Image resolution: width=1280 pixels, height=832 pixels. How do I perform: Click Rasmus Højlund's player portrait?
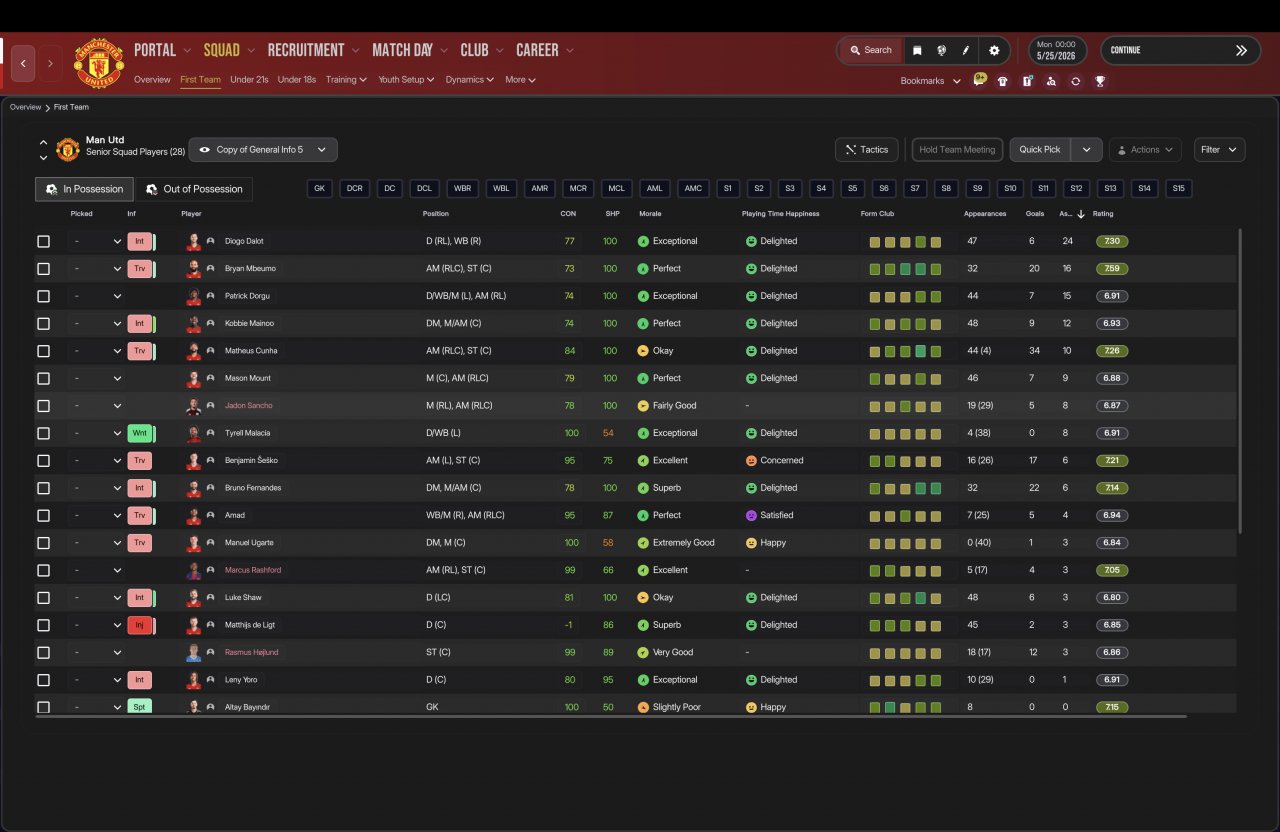coord(194,652)
